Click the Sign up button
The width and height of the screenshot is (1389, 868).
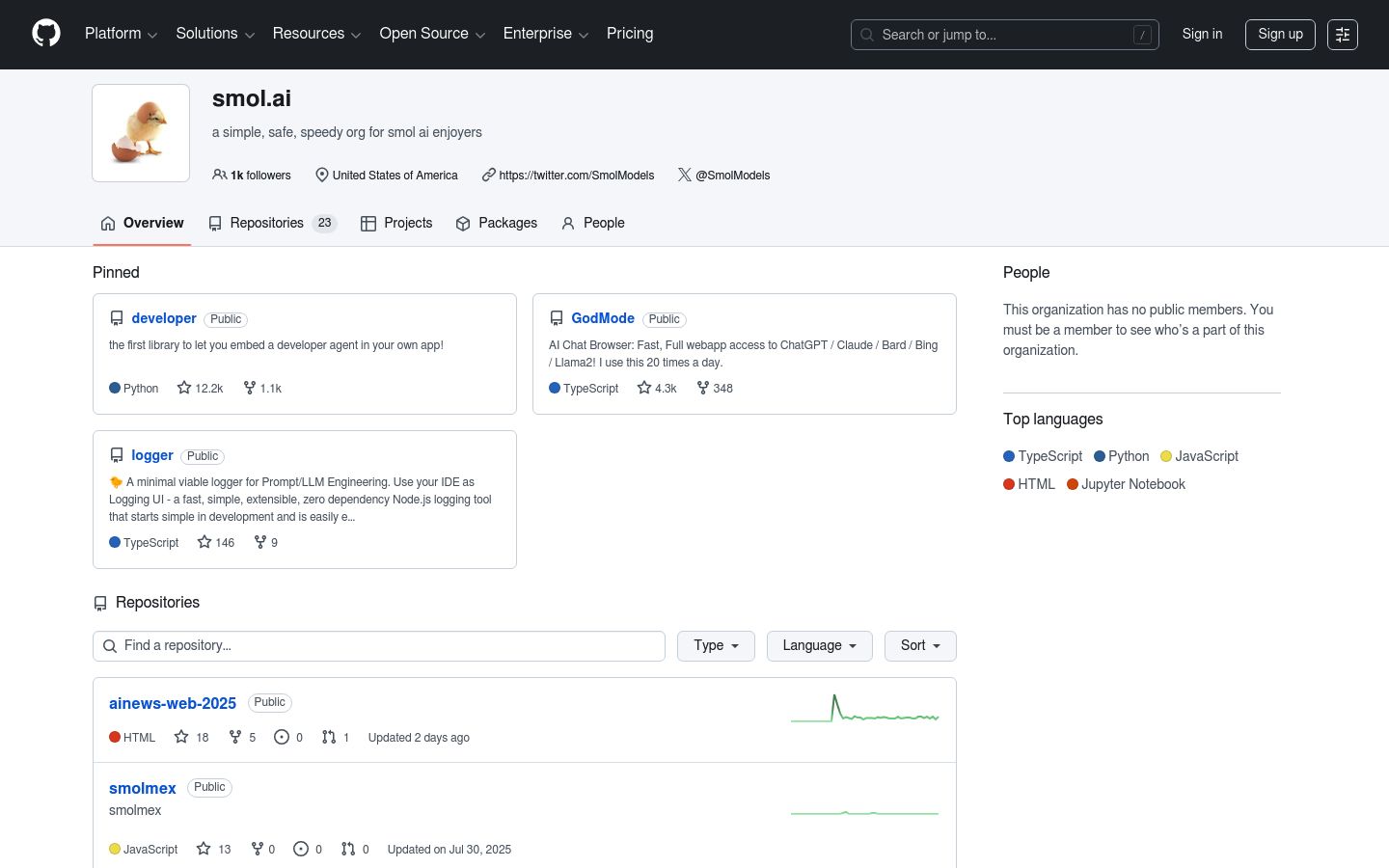(x=1280, y=35)
